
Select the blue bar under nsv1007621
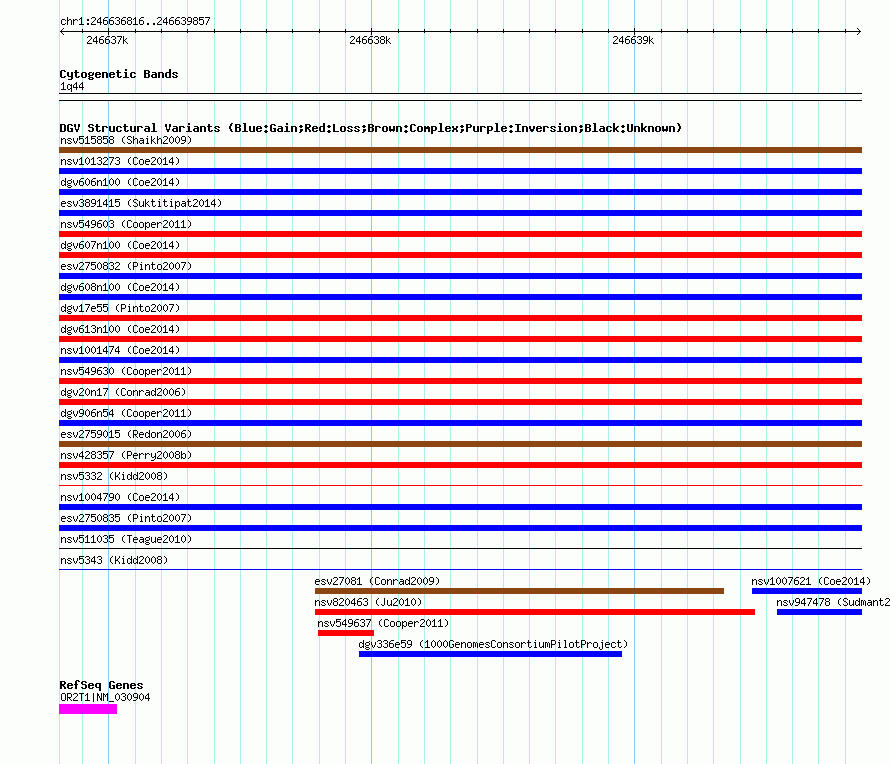[807, 591]
